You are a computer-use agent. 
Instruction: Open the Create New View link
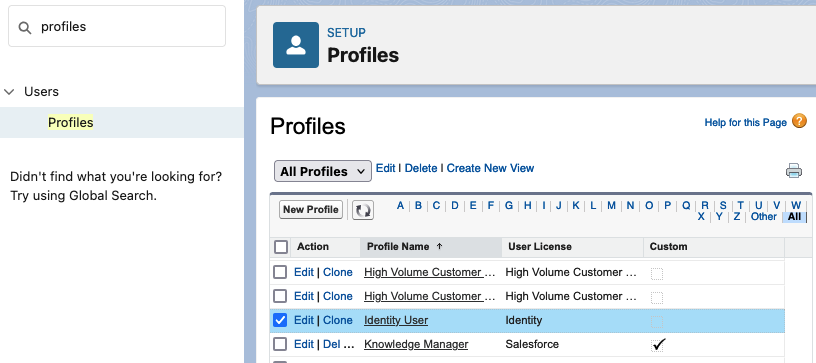490,168
